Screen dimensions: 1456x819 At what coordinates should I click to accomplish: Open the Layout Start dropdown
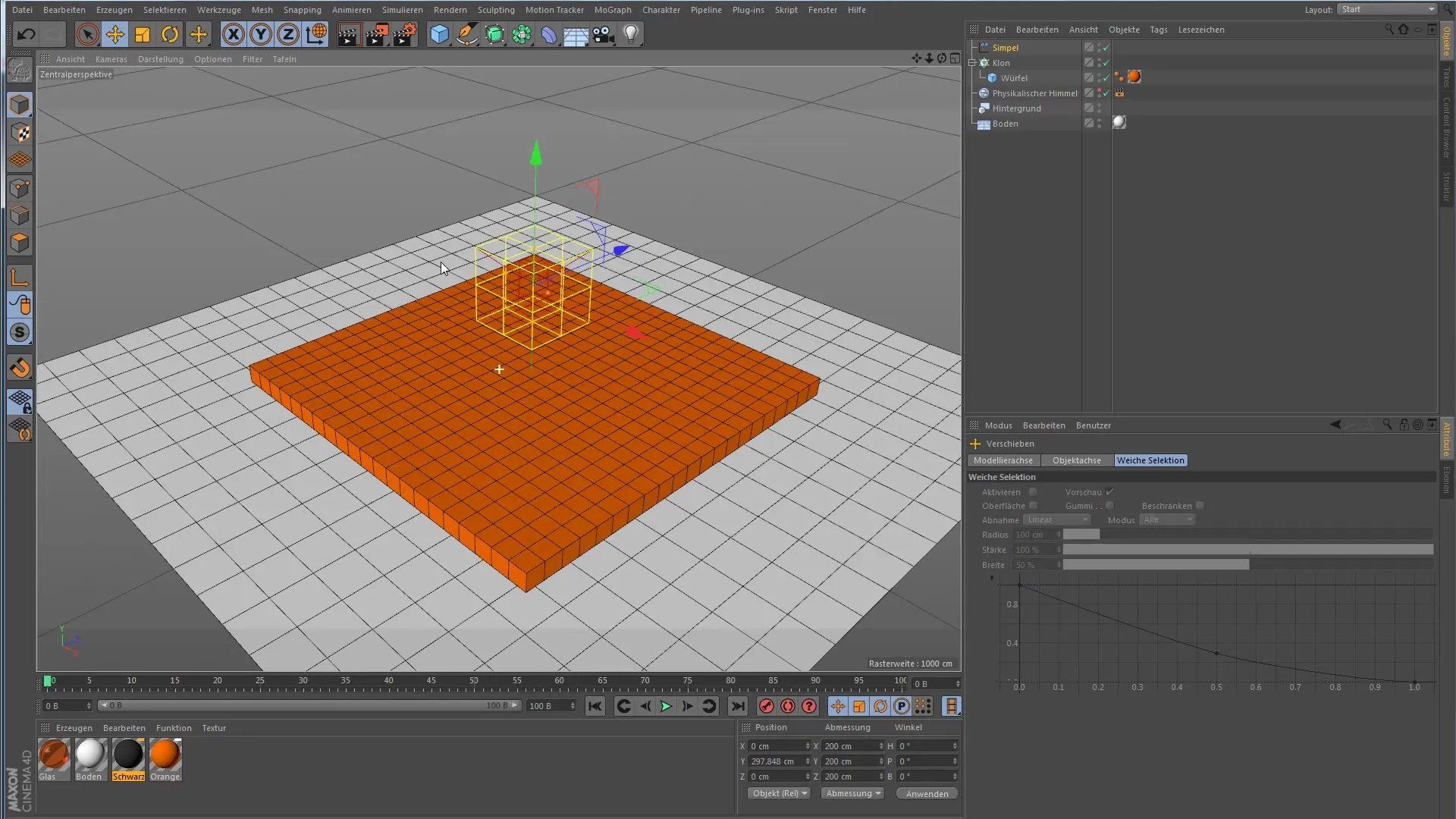pos(1387,9)
